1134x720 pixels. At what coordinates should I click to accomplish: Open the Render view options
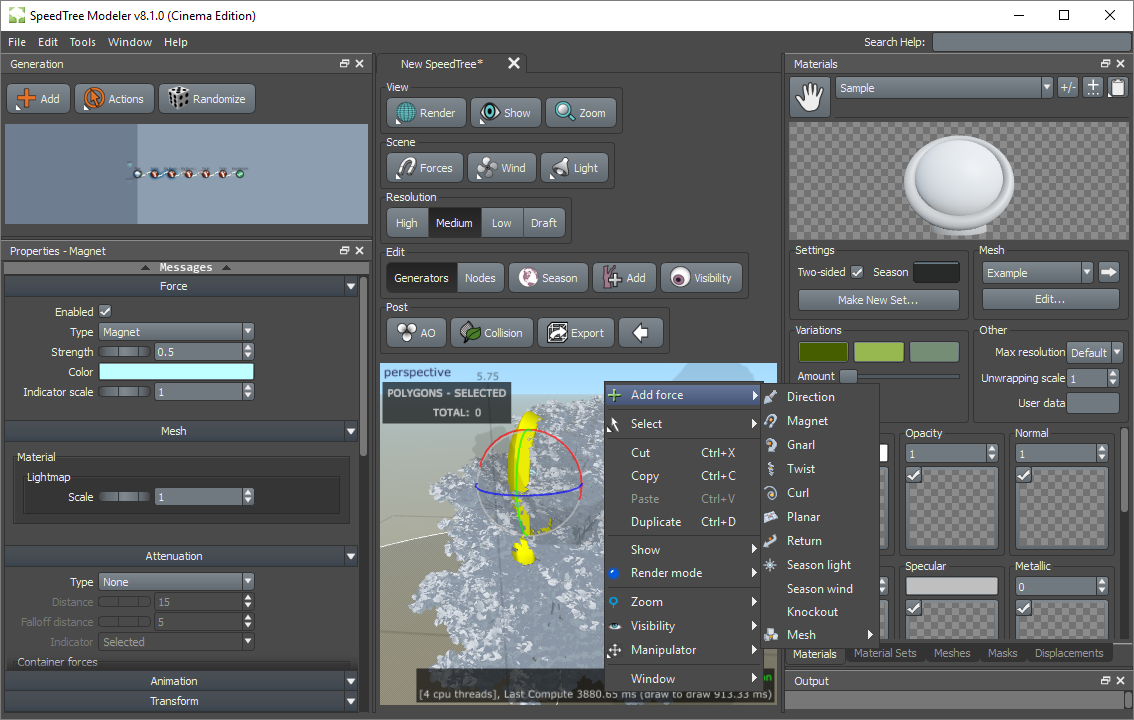(x=427, y=113)
